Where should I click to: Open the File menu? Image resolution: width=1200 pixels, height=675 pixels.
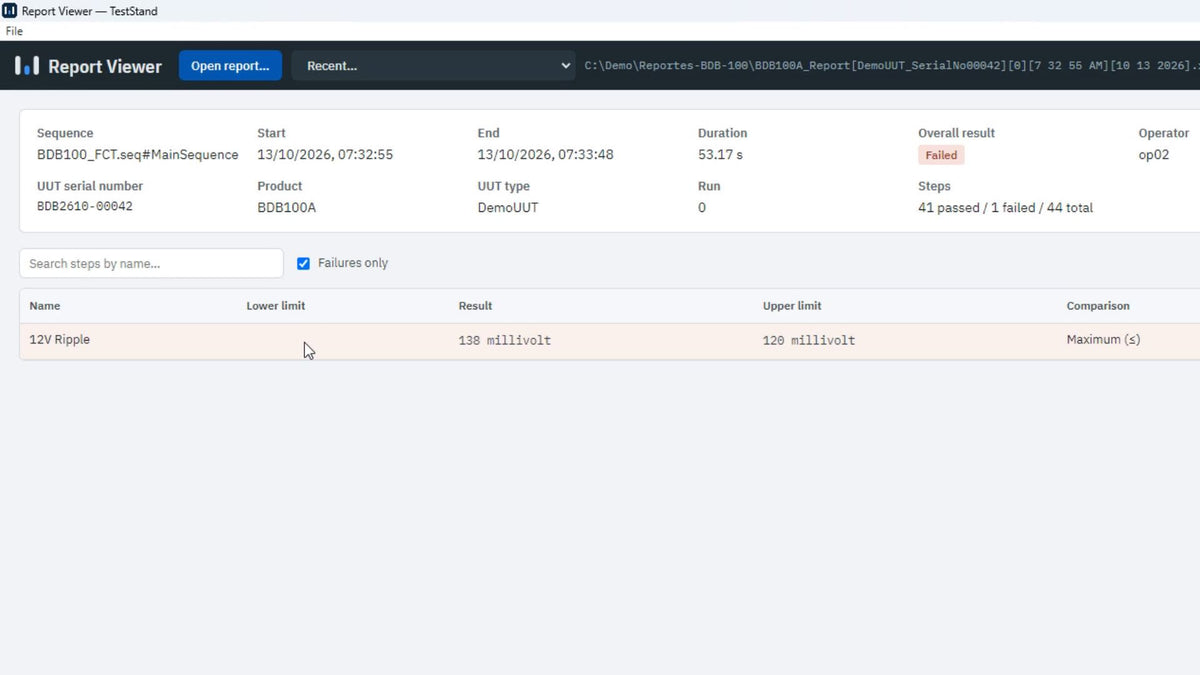pyautogui.click(x=14, y=31)
